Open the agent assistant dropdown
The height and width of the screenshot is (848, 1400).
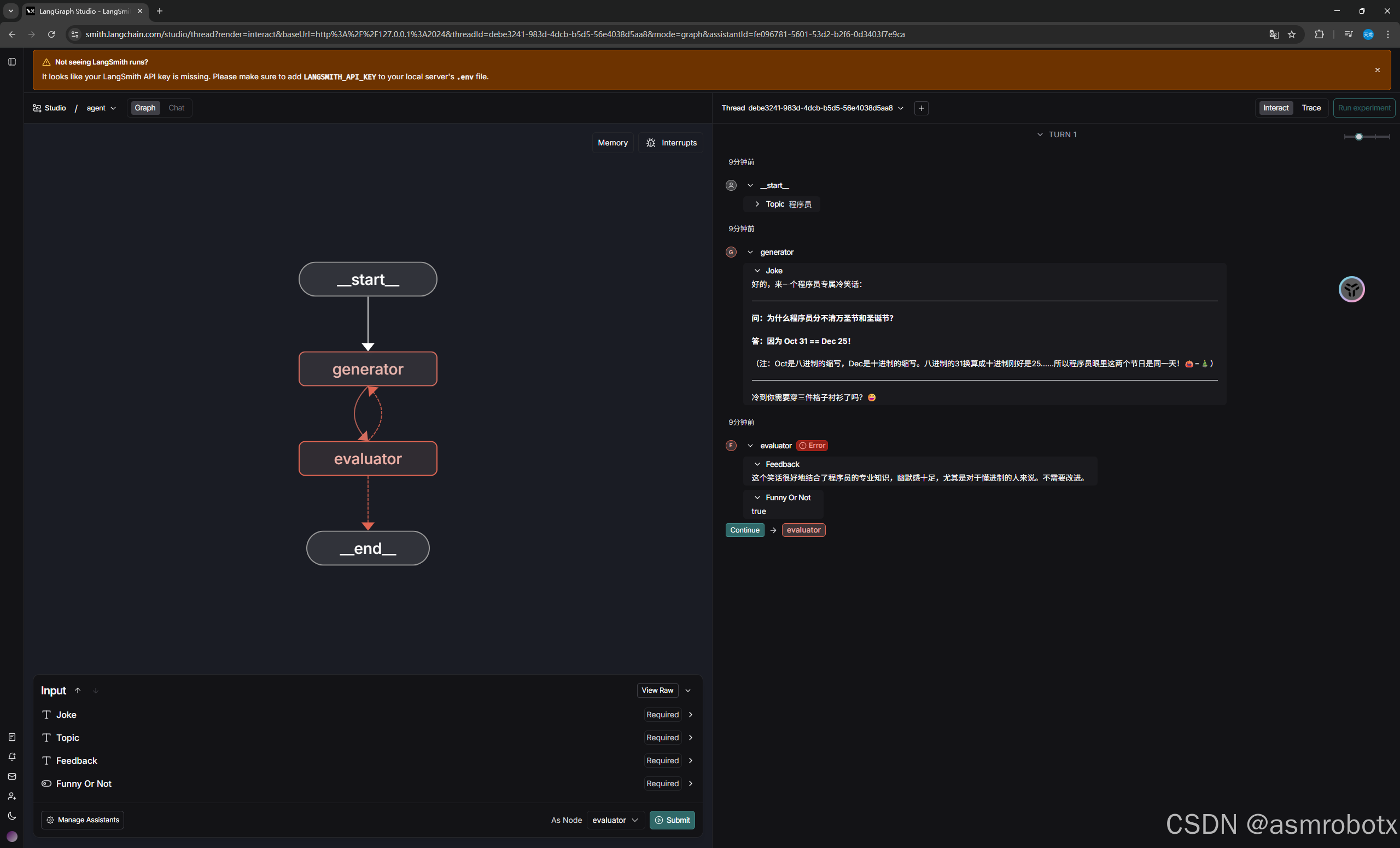(x=101, y=108)
